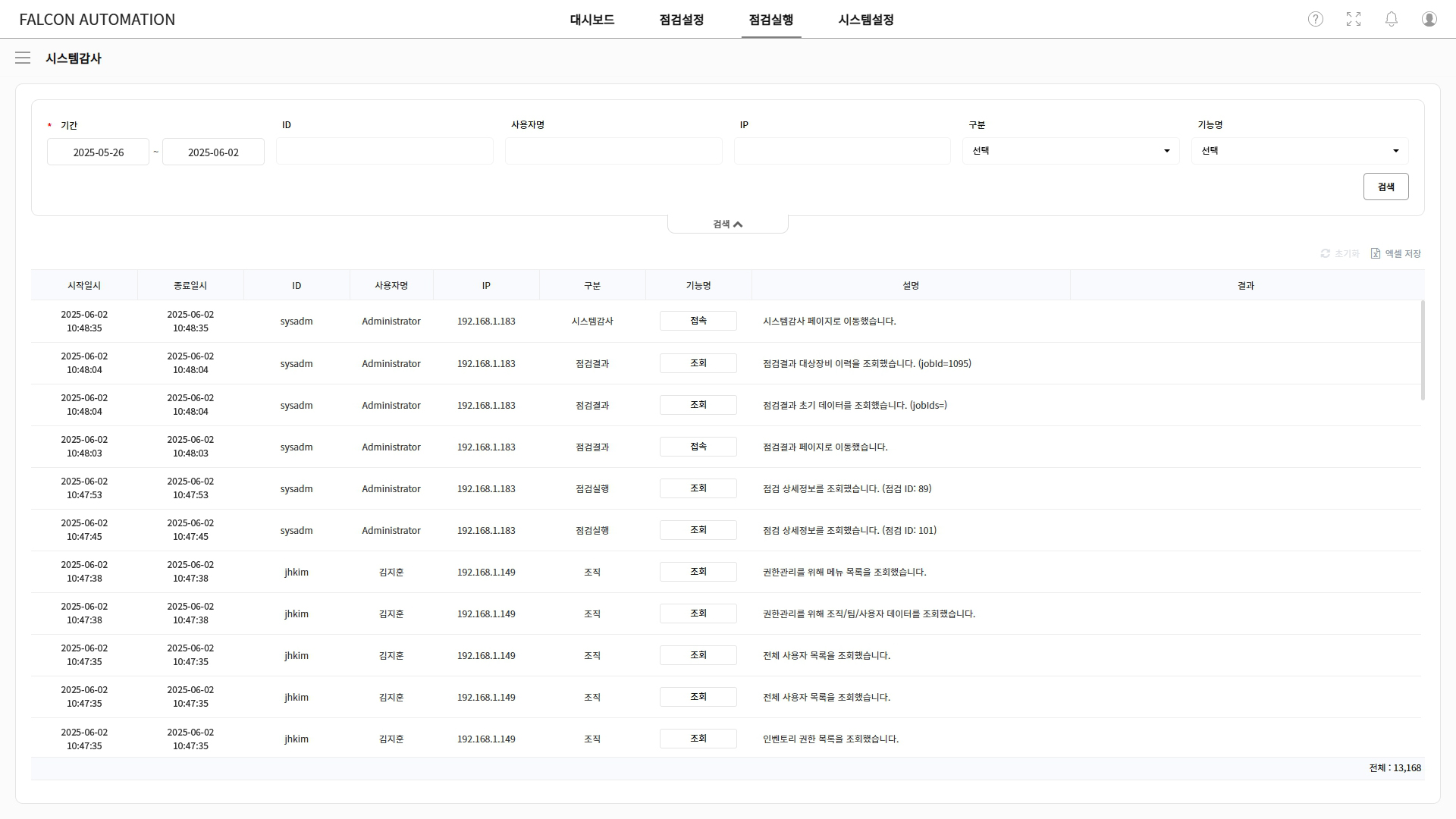Select the 점검실행 tab
The image size is (1456, 819).
771,20
